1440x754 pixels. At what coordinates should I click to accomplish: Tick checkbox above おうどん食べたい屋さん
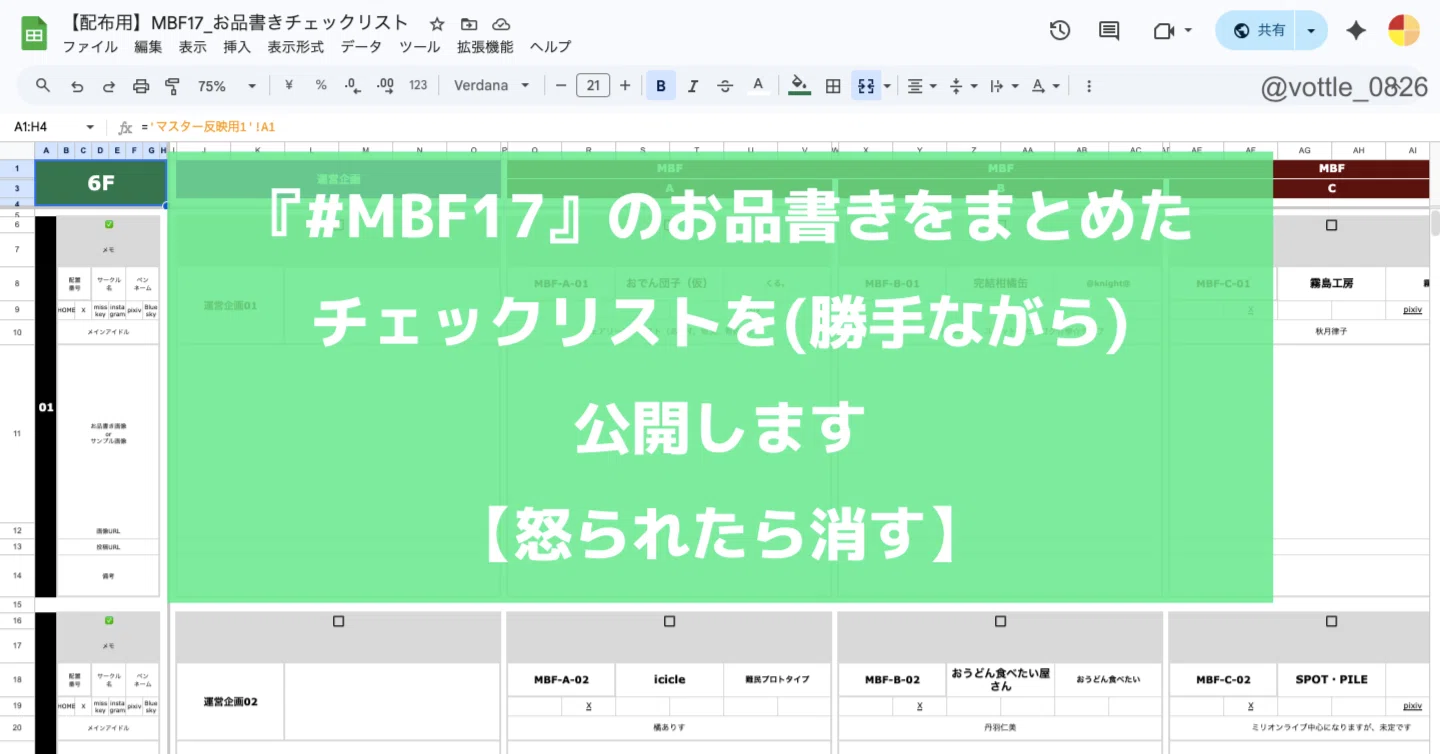click(x=1000, y=621)
